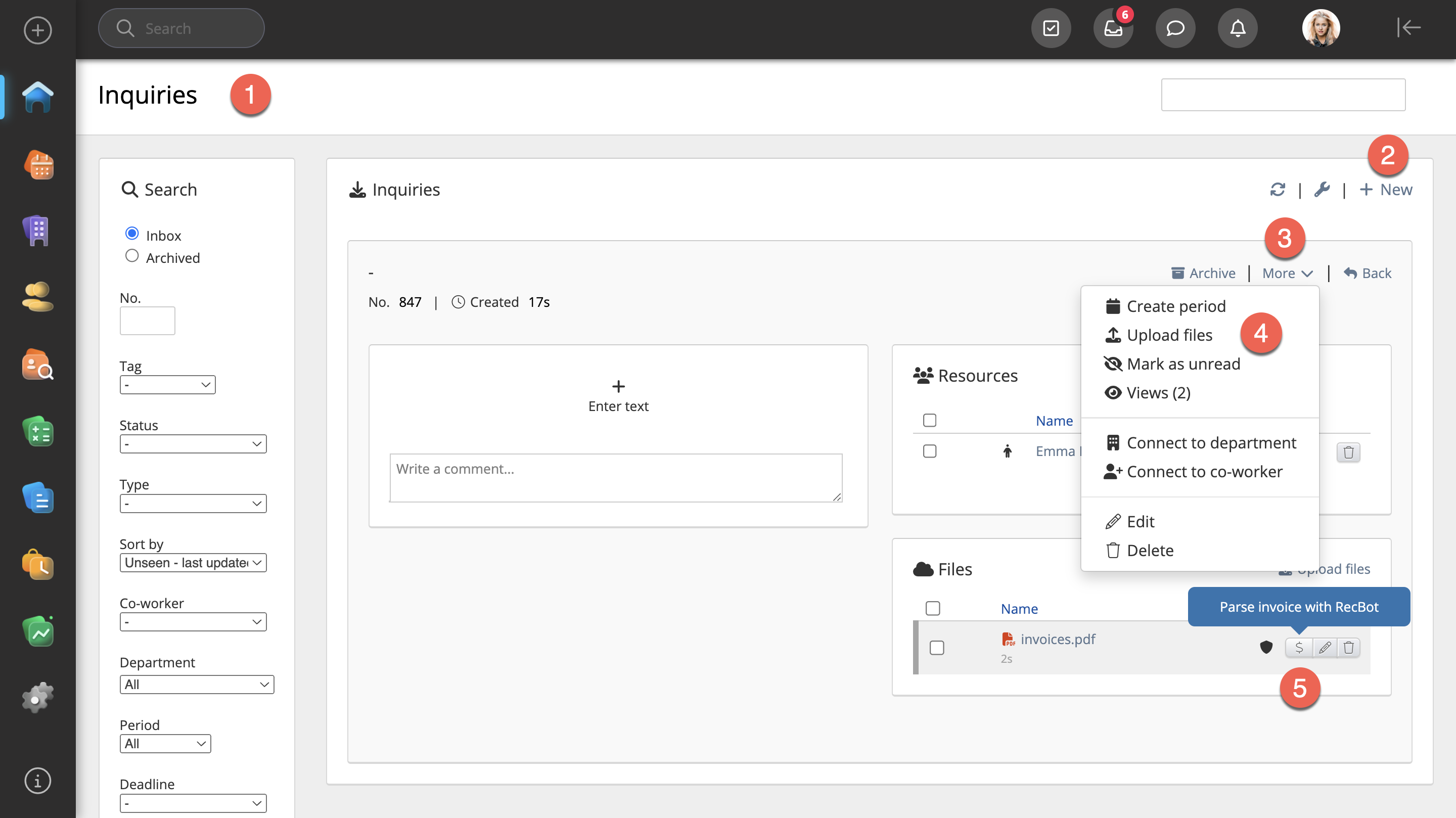Open the Sort by dropdown

click(193, 563)
